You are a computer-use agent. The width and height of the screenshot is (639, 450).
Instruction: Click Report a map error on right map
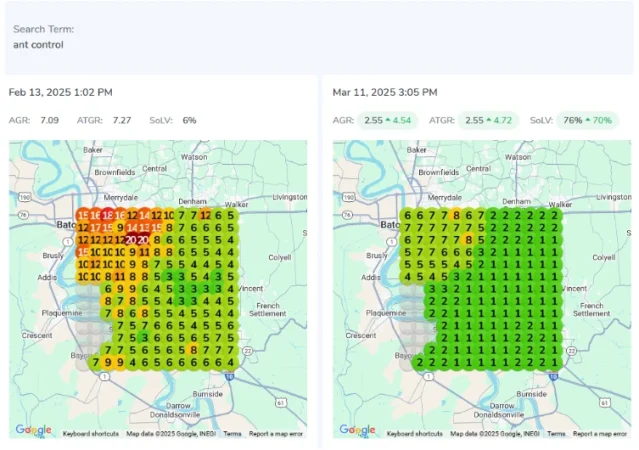[600, 434]
